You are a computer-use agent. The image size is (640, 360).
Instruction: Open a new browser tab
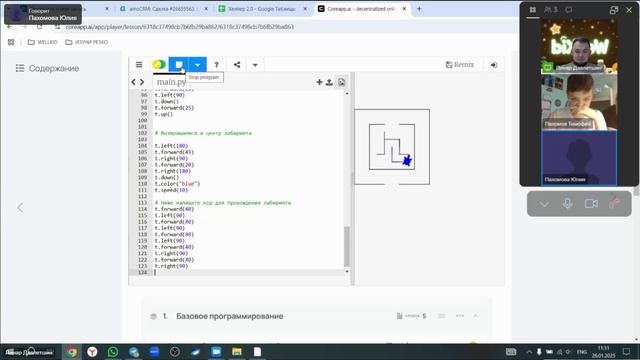tap(419, 9)
